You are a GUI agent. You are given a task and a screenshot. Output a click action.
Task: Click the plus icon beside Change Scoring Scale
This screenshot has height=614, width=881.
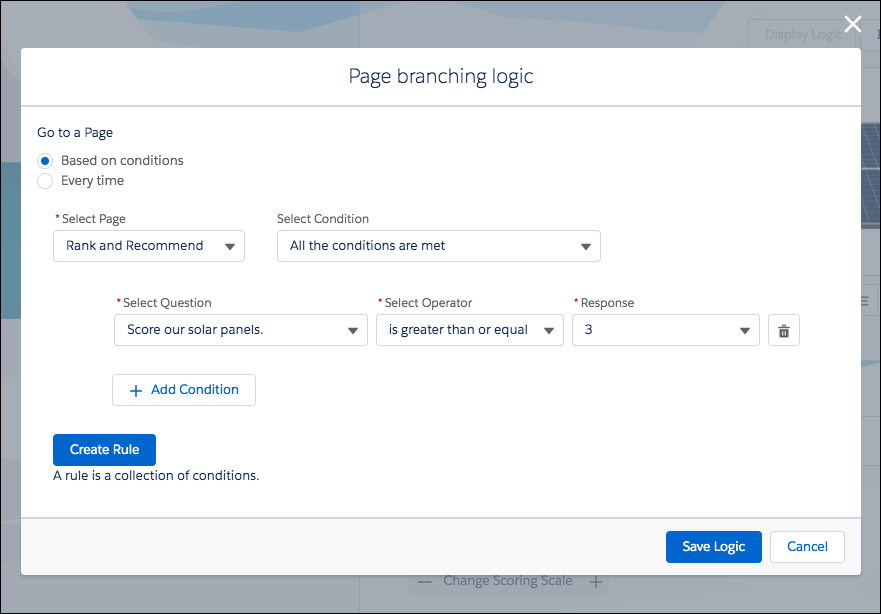pos(596,582)
